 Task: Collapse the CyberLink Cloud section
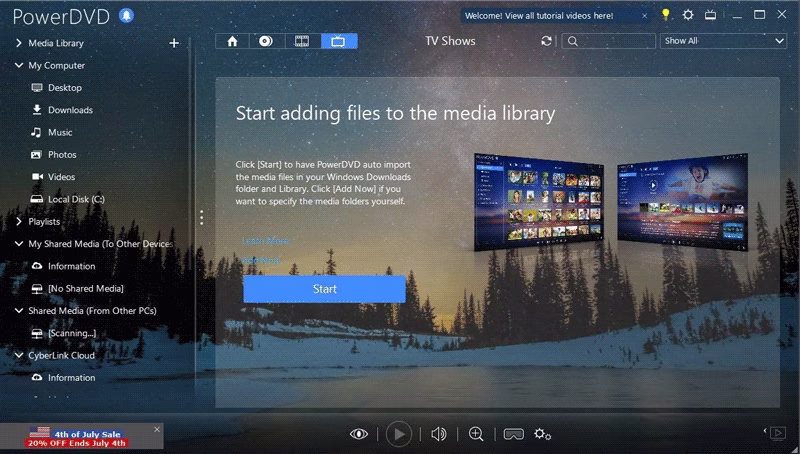(19, 356)
